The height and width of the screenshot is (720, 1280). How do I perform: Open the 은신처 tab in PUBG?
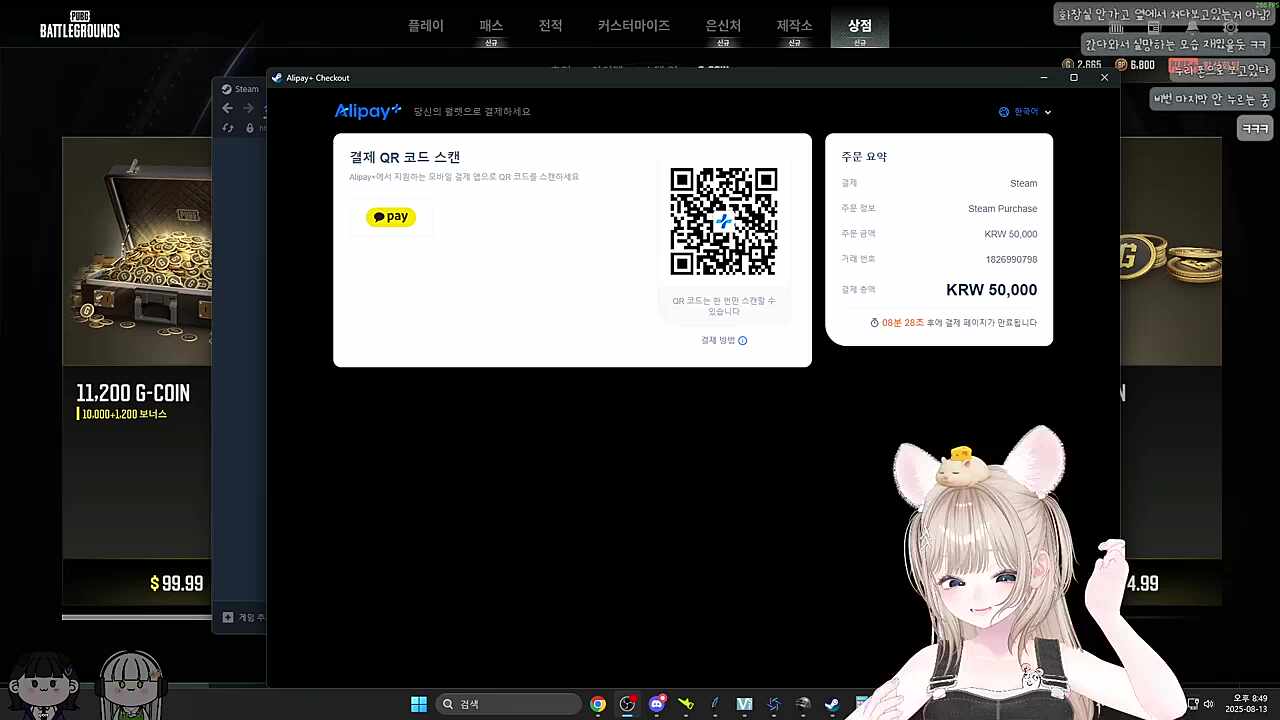pyautogui.click(x=723, y=26)
